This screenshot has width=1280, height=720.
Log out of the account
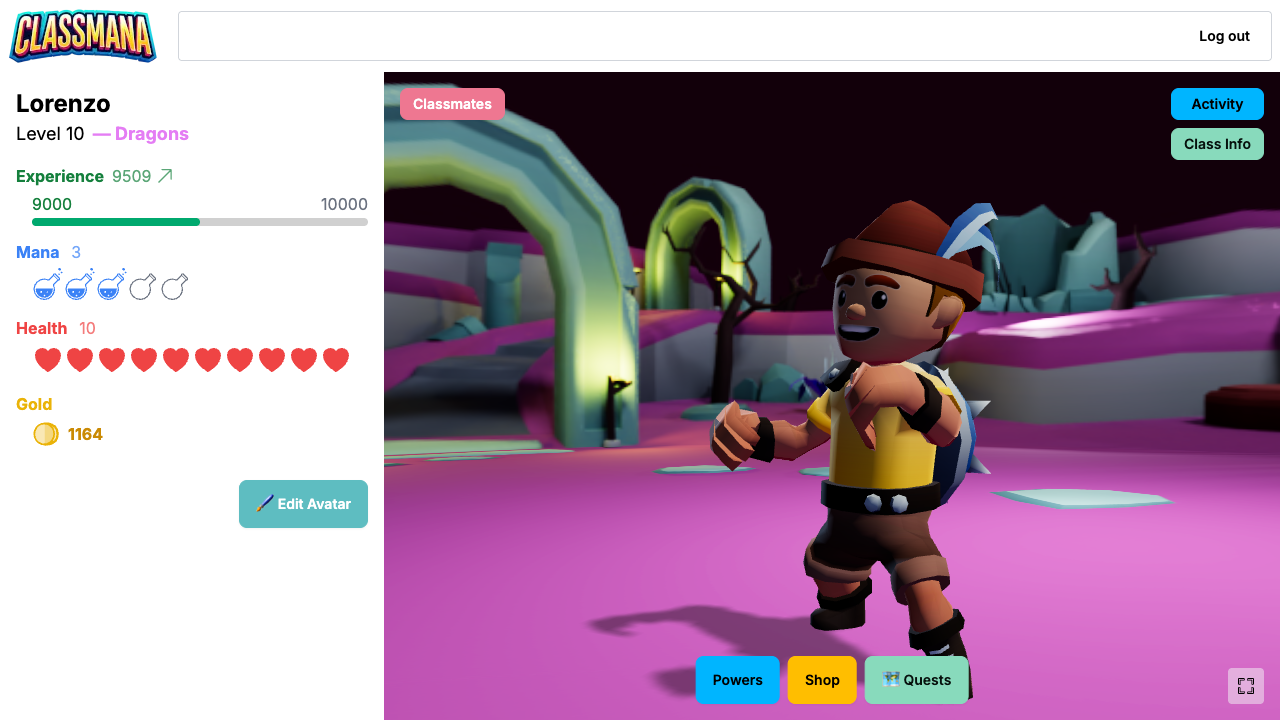pyautogui.click(x=1224, y=36)
